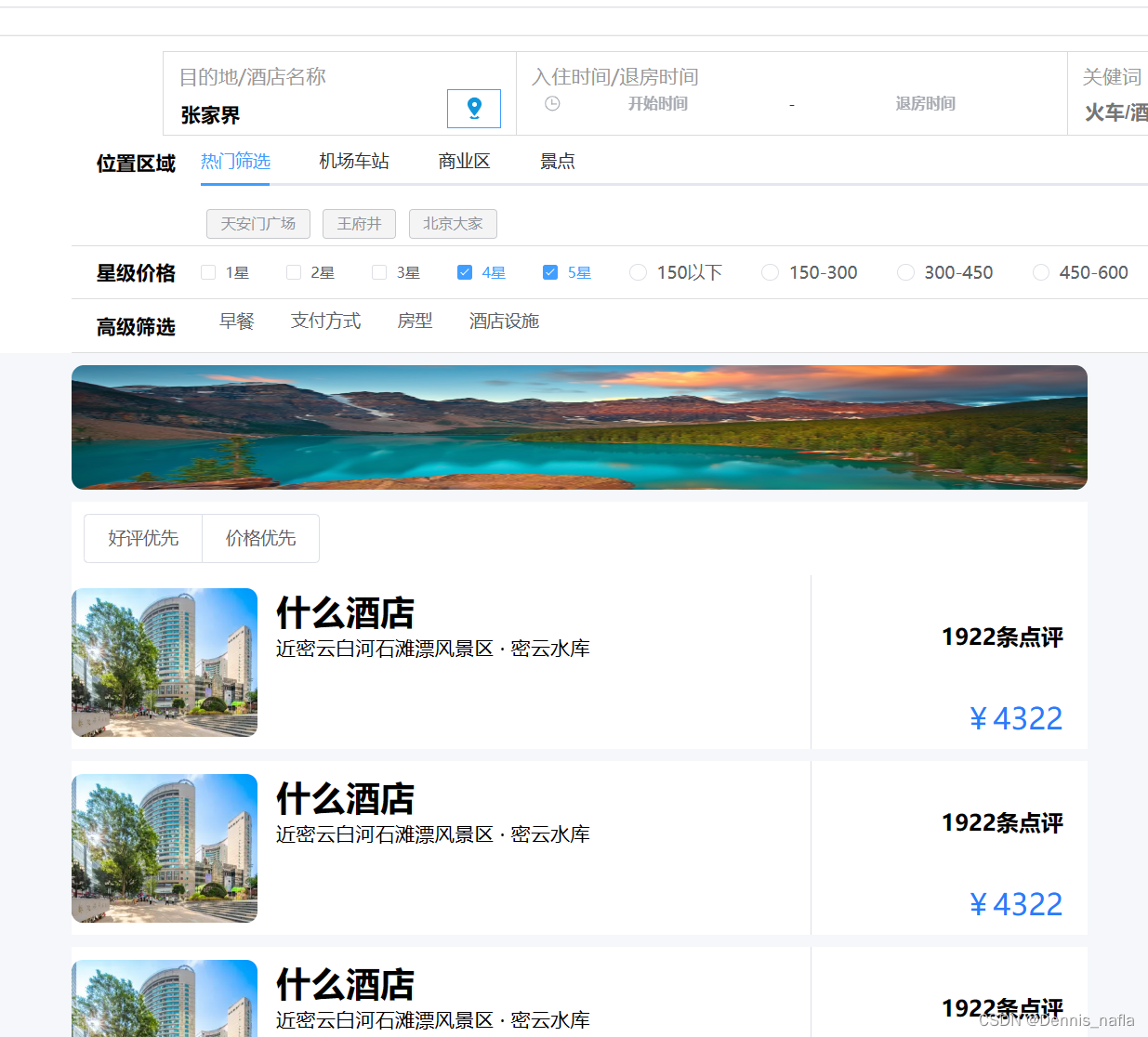Click the ¥4322 price link
This screenshot has height=1037, width=1148.
tap(1016, 717)
